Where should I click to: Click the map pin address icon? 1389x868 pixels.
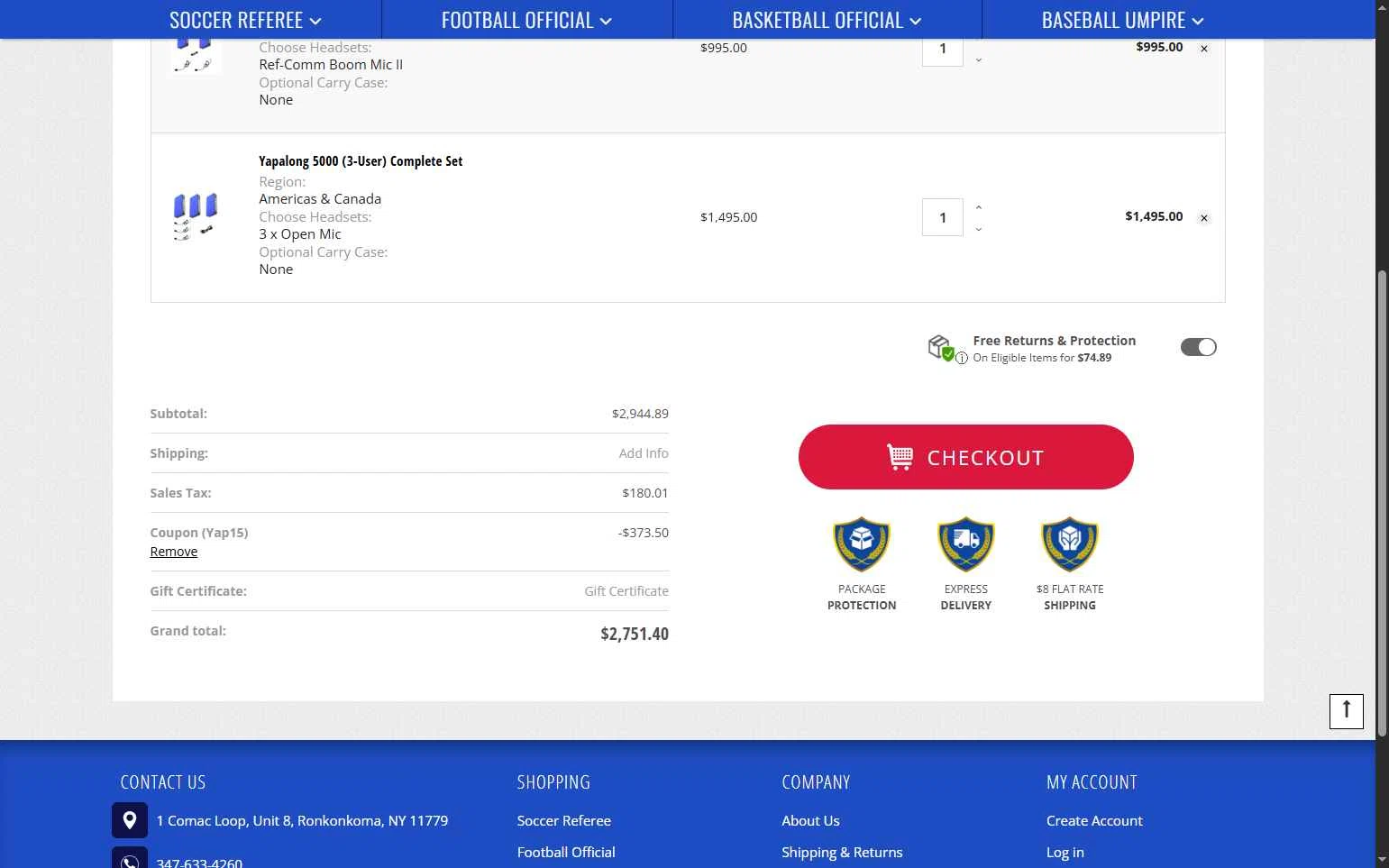coord(130,820)
